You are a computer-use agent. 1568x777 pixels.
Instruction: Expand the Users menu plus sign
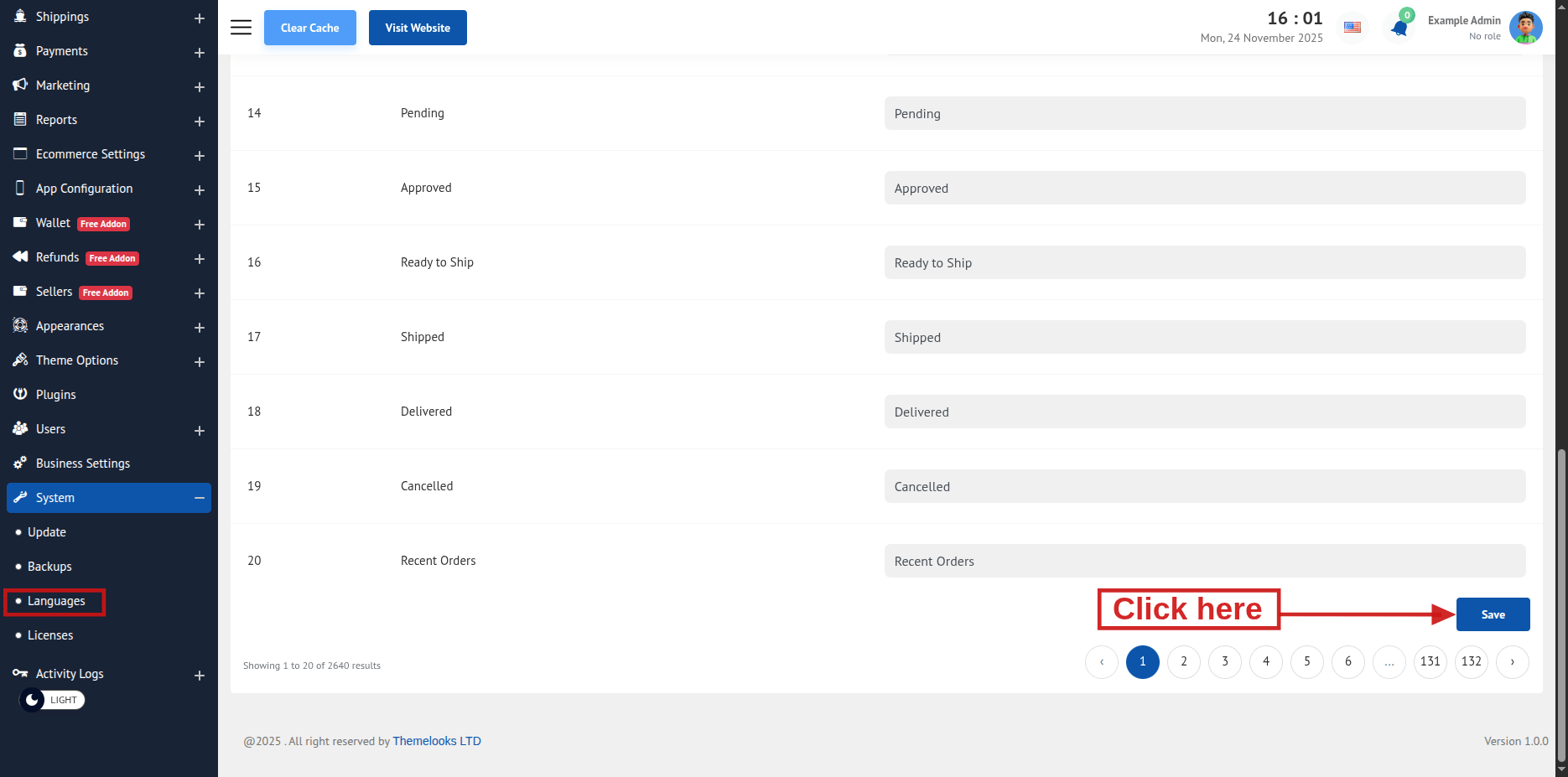(x=200, y=431)
